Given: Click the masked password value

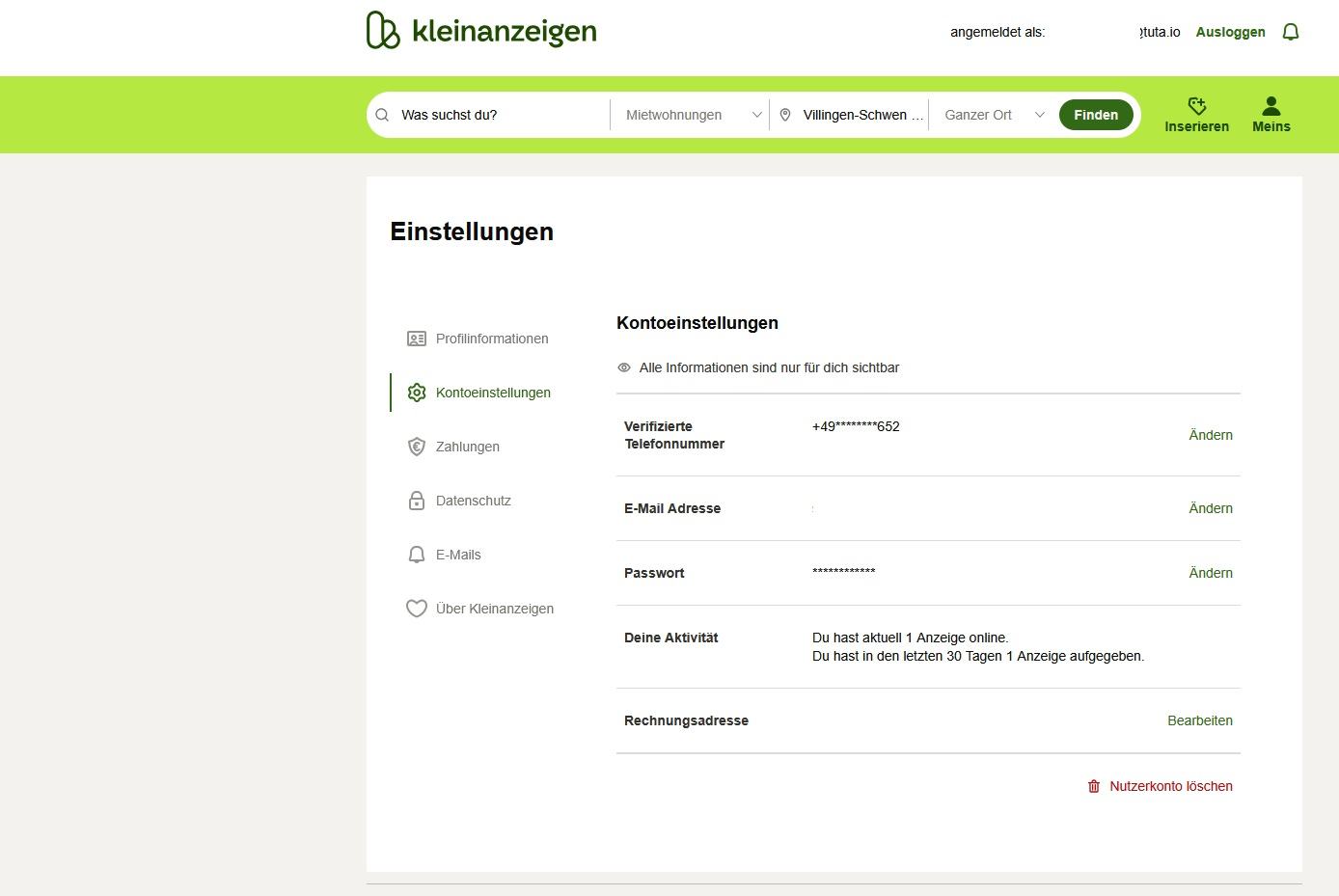Looking at the screenshot, I should click(x=844, y=573).
